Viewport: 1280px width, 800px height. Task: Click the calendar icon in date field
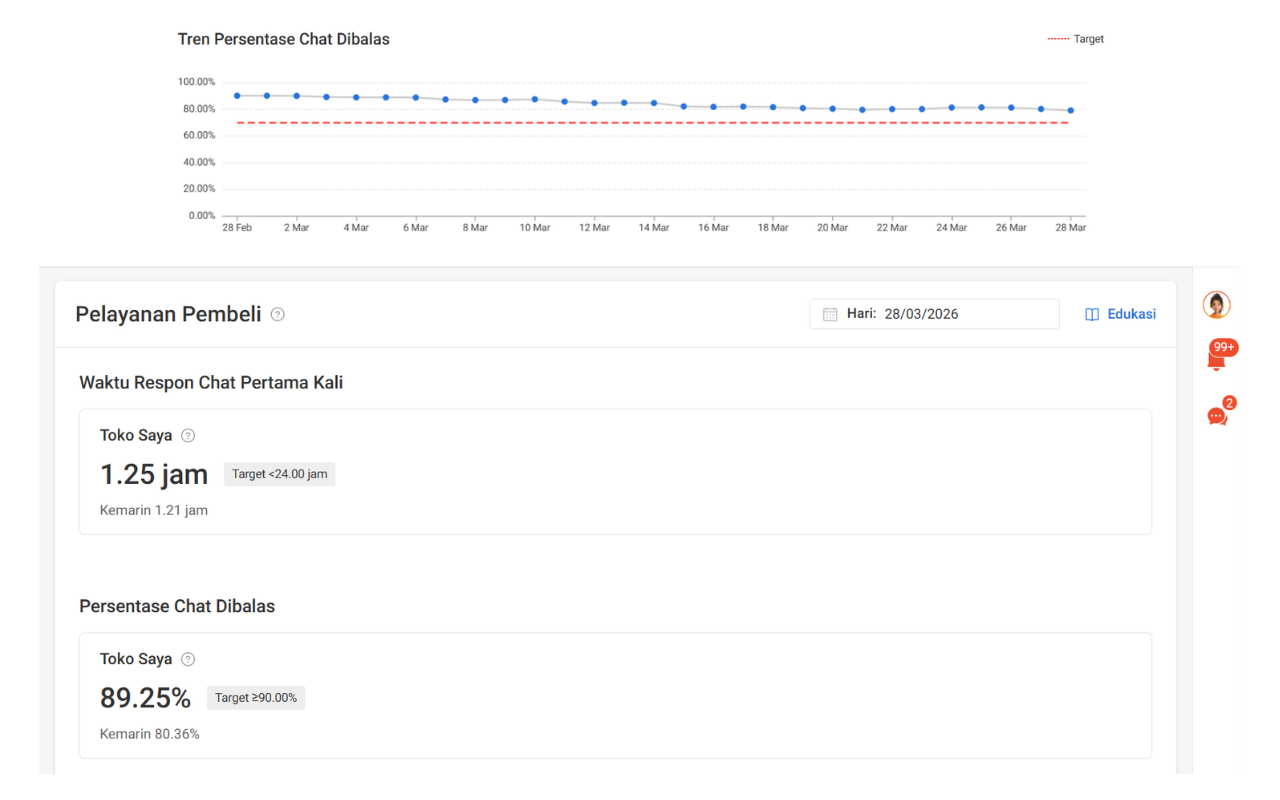830,314
